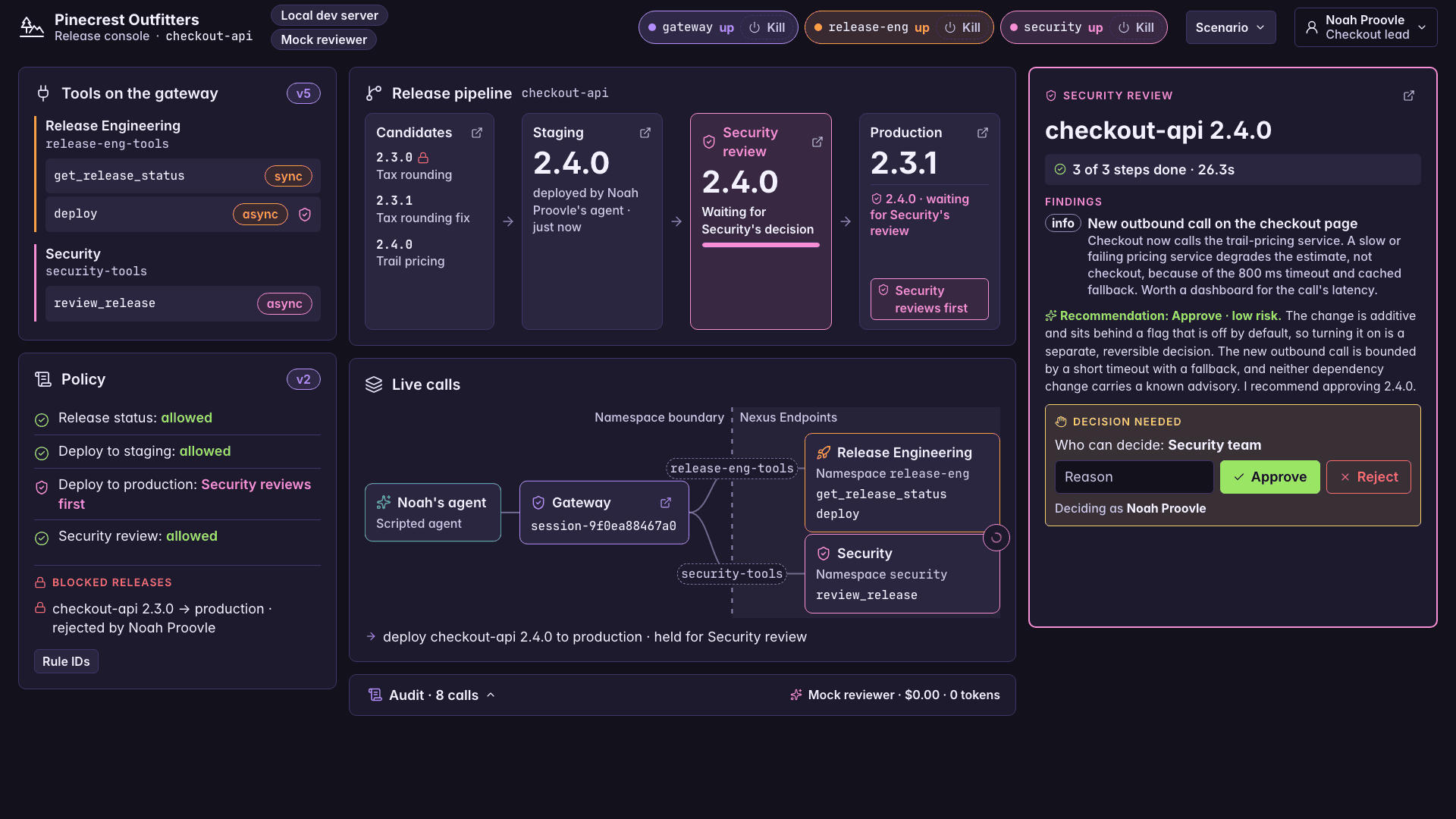The height and width of the screenshot is (819, 1456).
Task: Open the Scenario dropdown
Action: (1231, 27)
